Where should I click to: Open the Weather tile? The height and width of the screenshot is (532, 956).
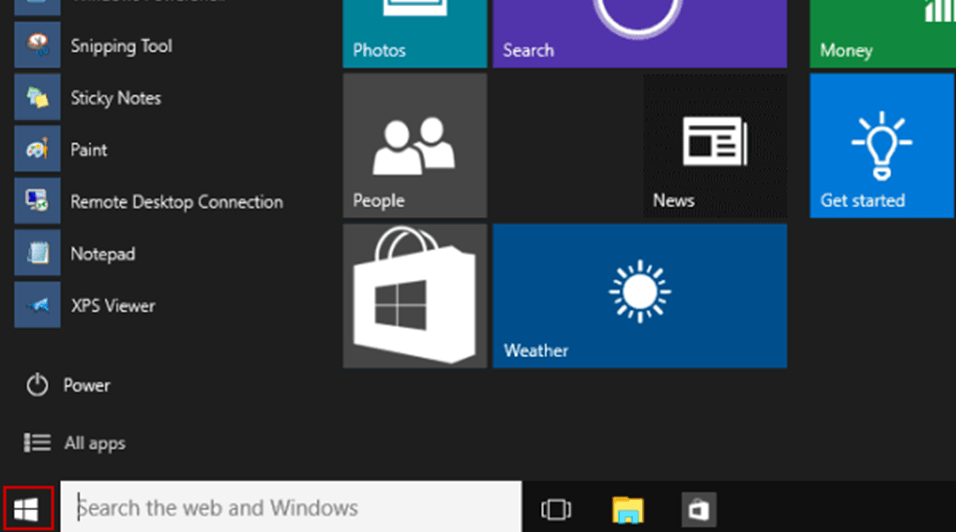pyautogui.click(x=639, y=295)
